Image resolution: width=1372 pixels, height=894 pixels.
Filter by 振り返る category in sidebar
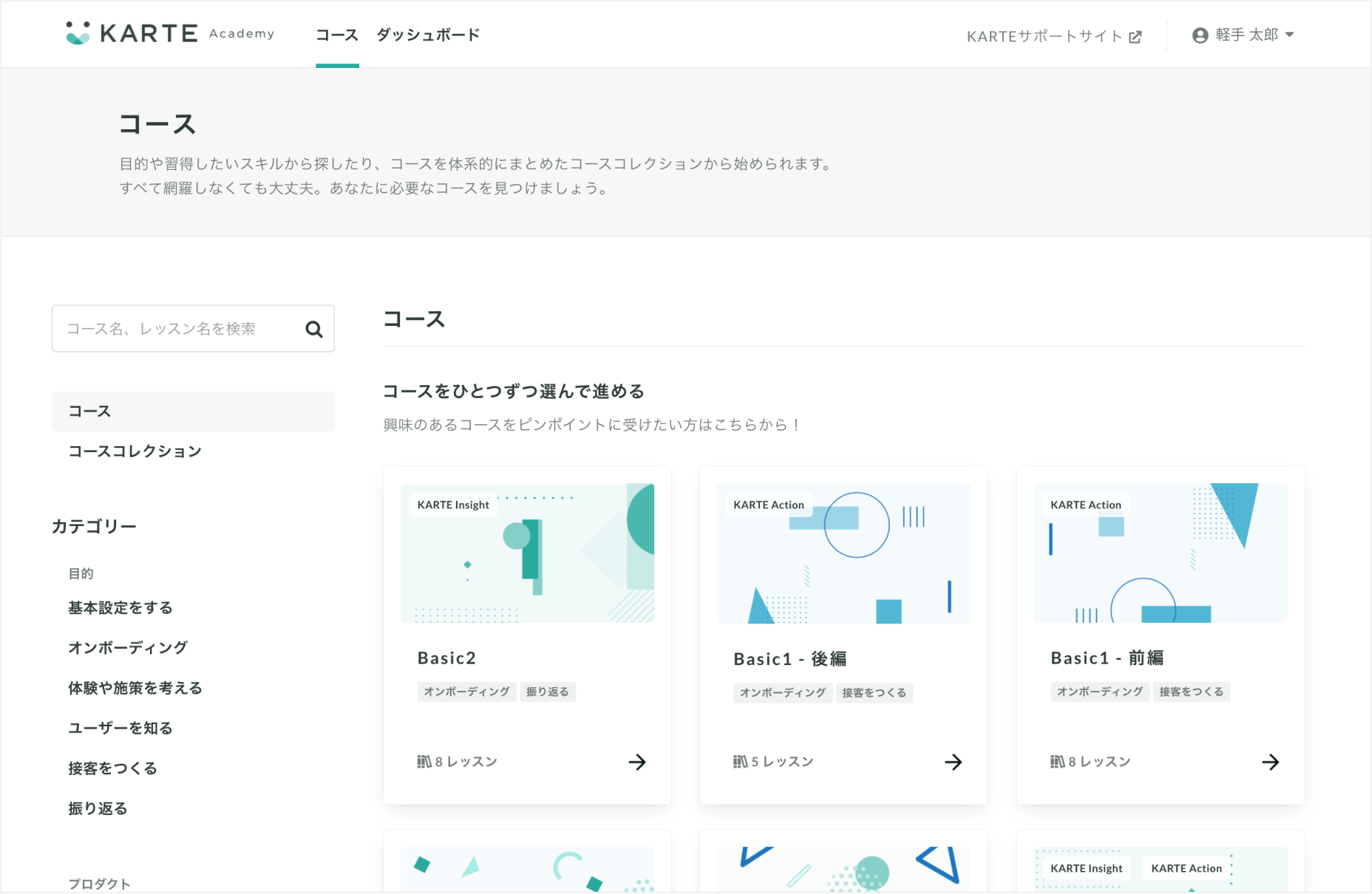tap(98, 808)
